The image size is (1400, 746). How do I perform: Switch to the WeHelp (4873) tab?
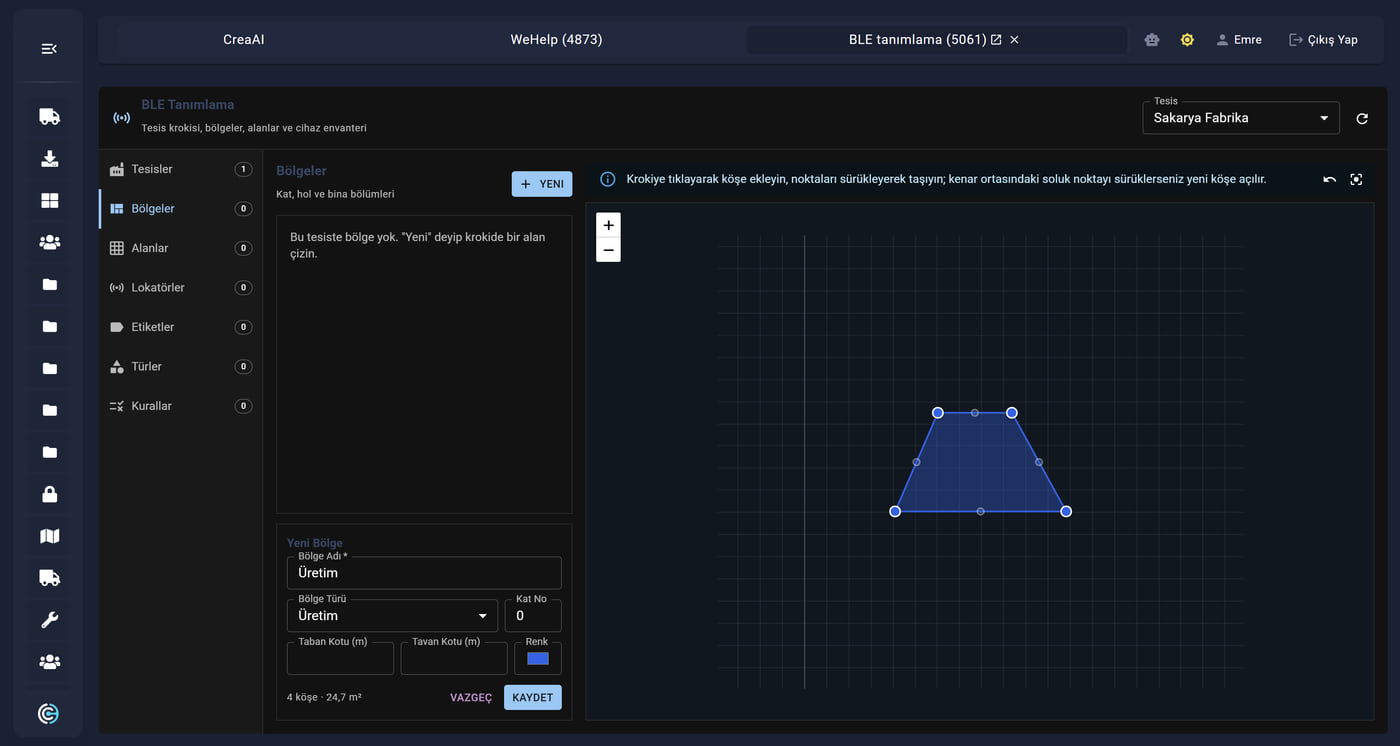tap(556, 40)
